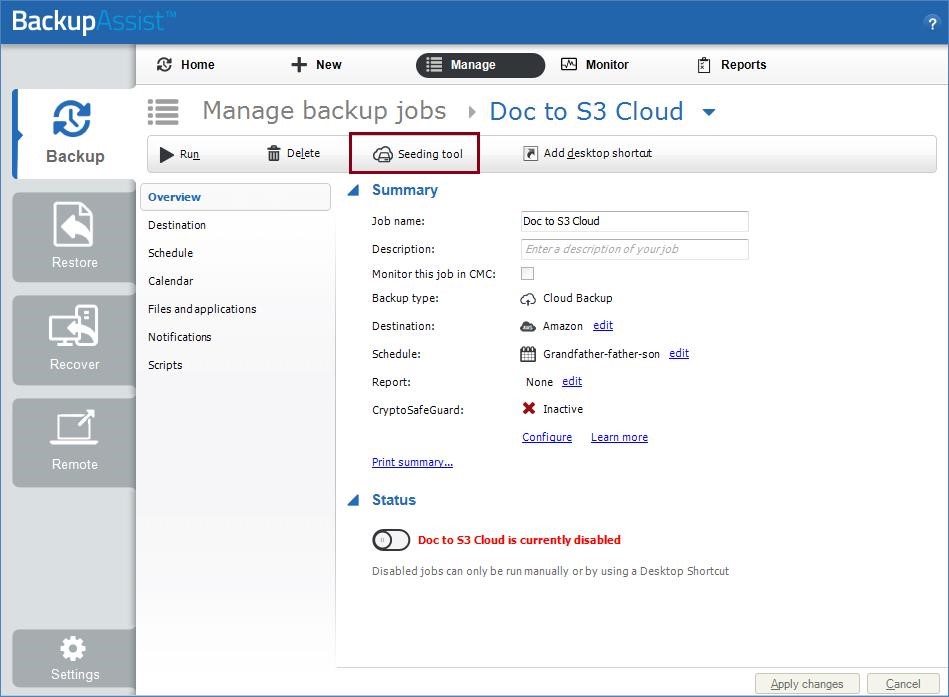
Task: Collapse the Status section
Action: [x=353, y=500]
